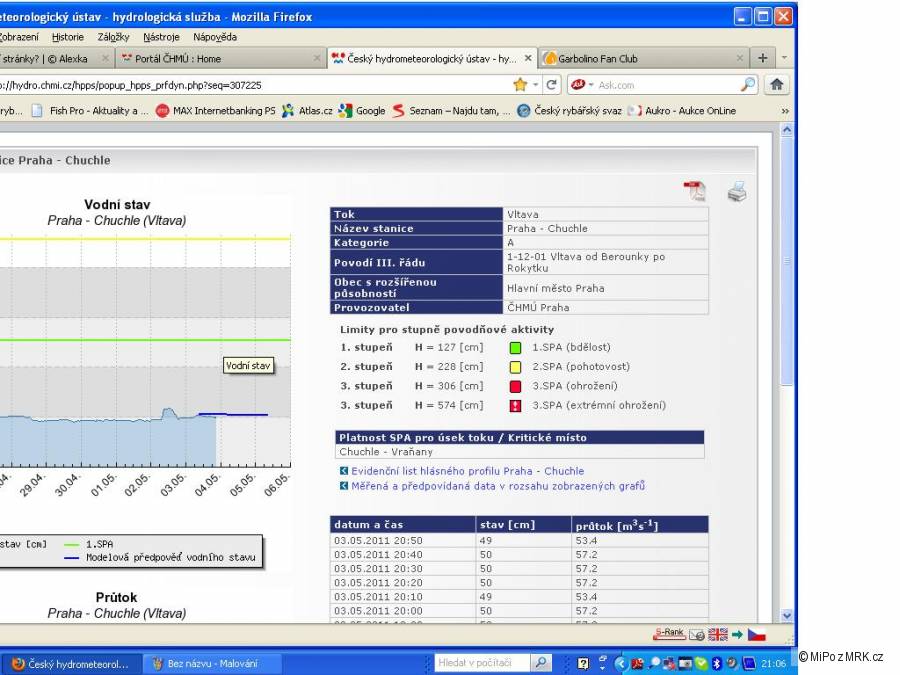Run Ask.com search with magnifier icon
The height and width of the screenshot is (675, 900).
747,85
